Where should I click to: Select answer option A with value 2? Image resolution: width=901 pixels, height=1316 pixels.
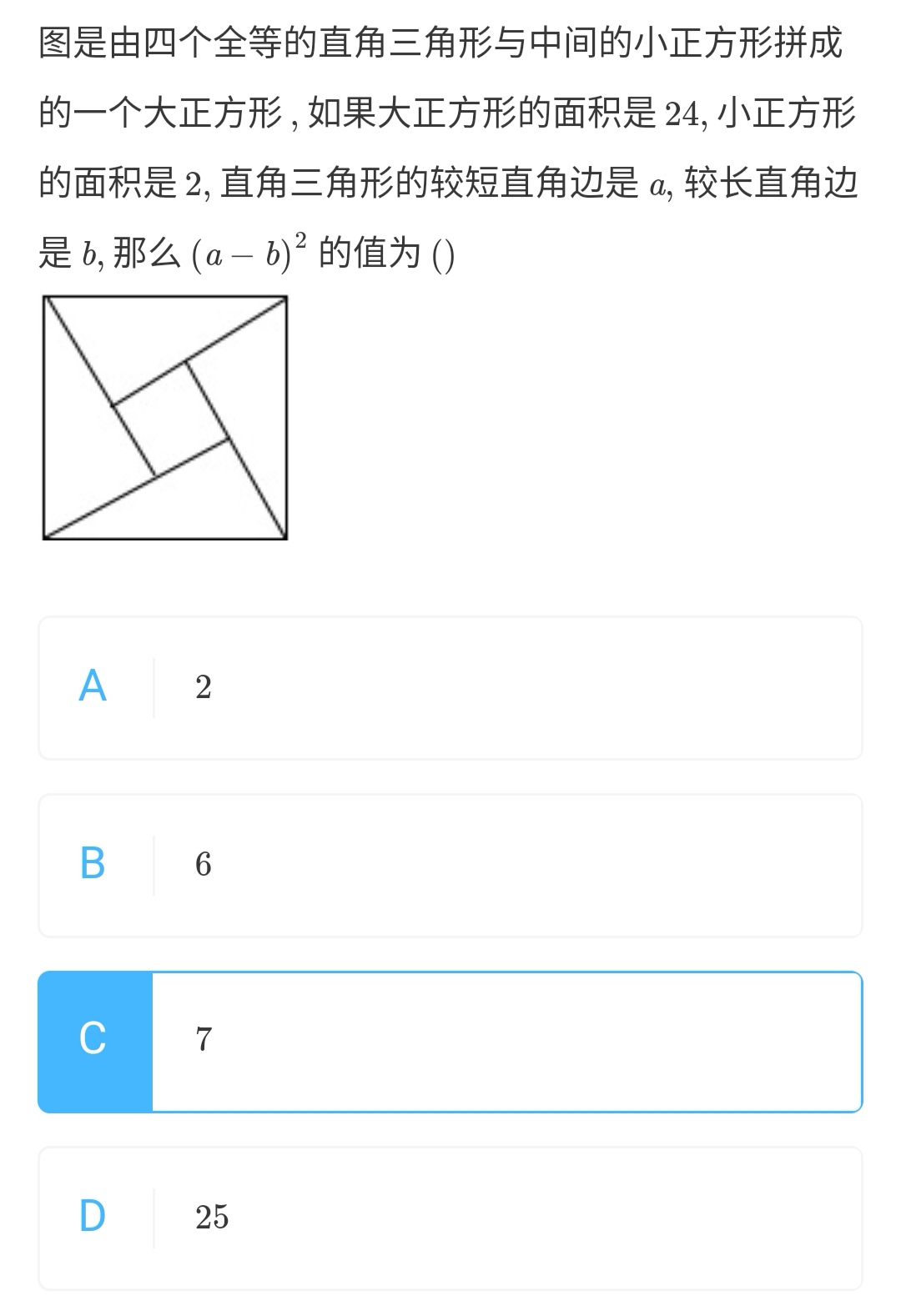coord(450,687)
